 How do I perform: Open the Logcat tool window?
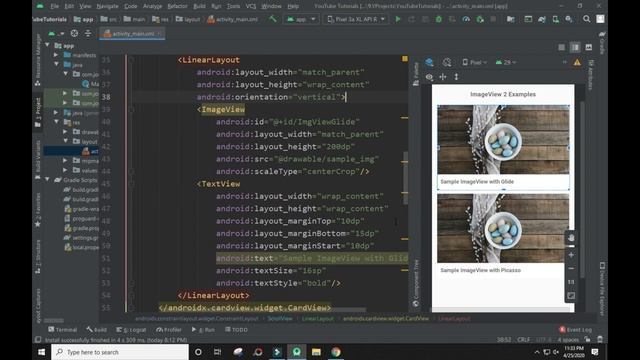(131, 330)
